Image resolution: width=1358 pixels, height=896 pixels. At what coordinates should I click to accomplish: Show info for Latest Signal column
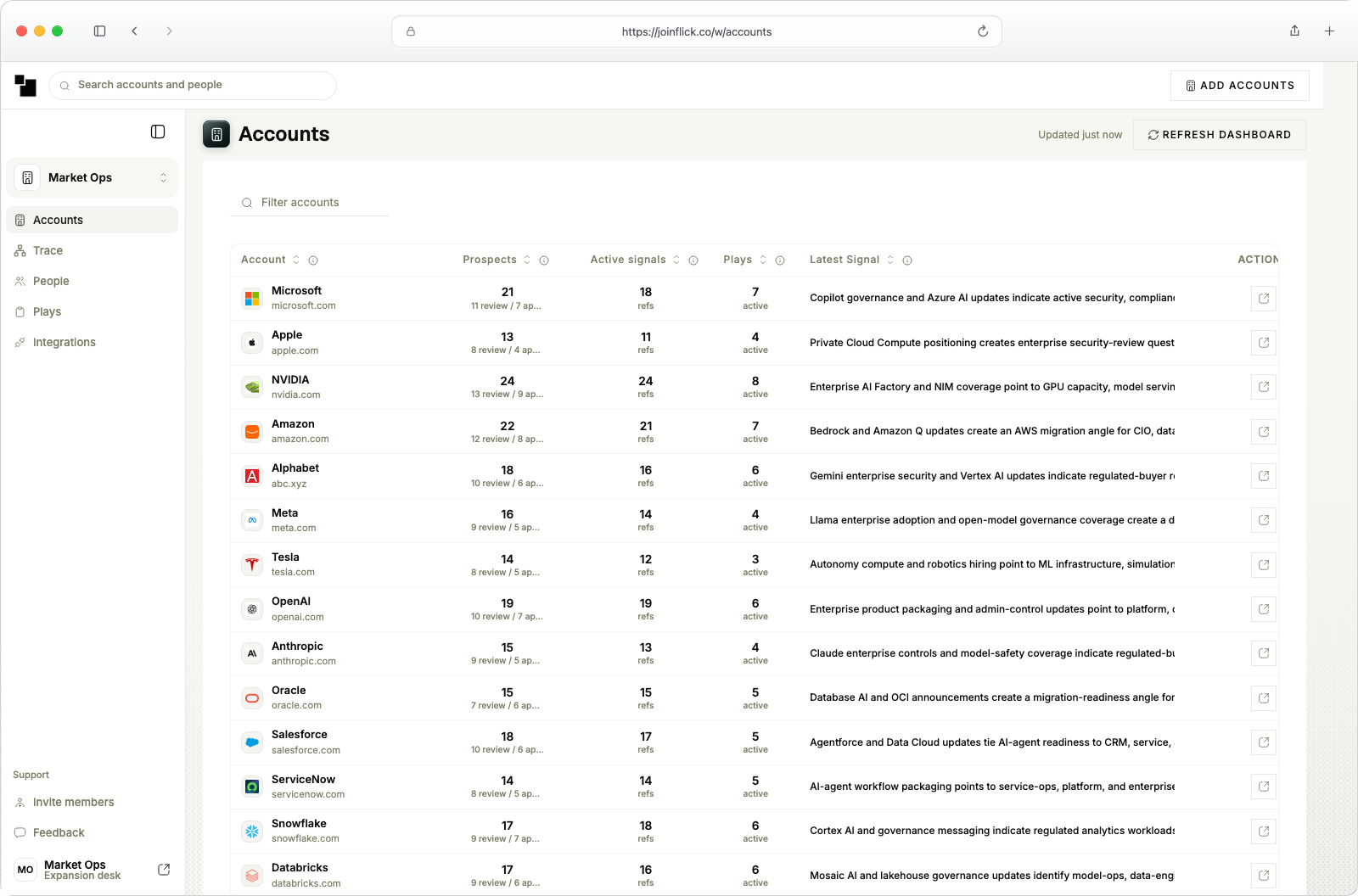(907, 260)
